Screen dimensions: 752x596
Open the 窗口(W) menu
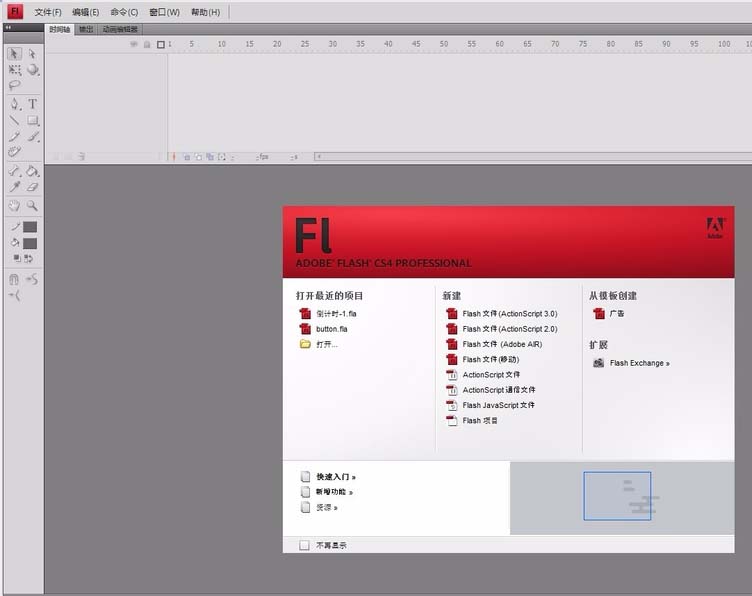(x=164, y=12)
